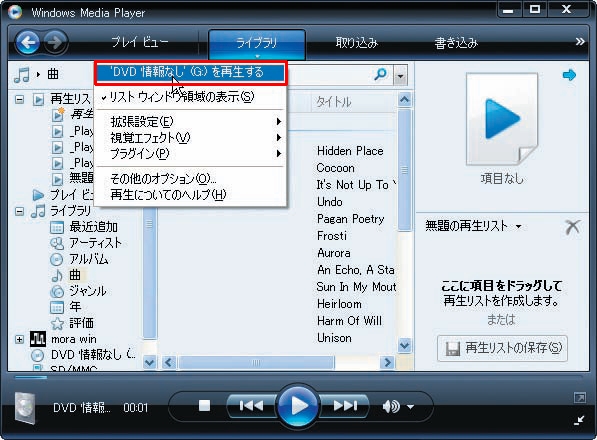Click the search magnifier icon
Screen dimensions: 597x440
380,74
